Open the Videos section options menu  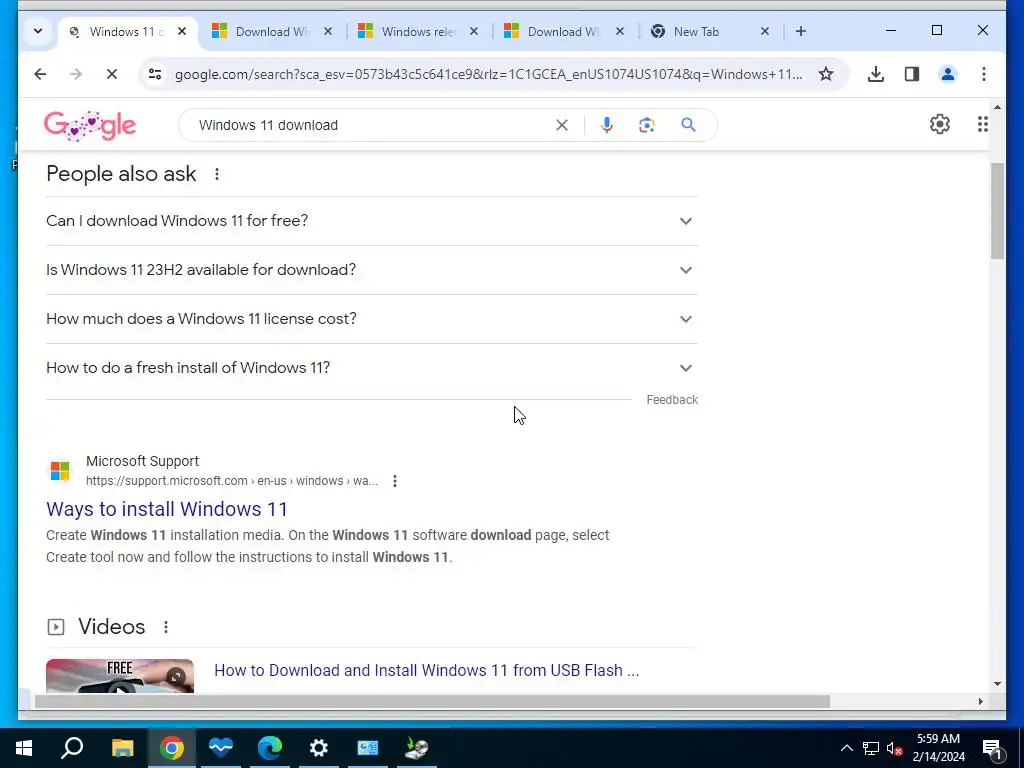166,627
